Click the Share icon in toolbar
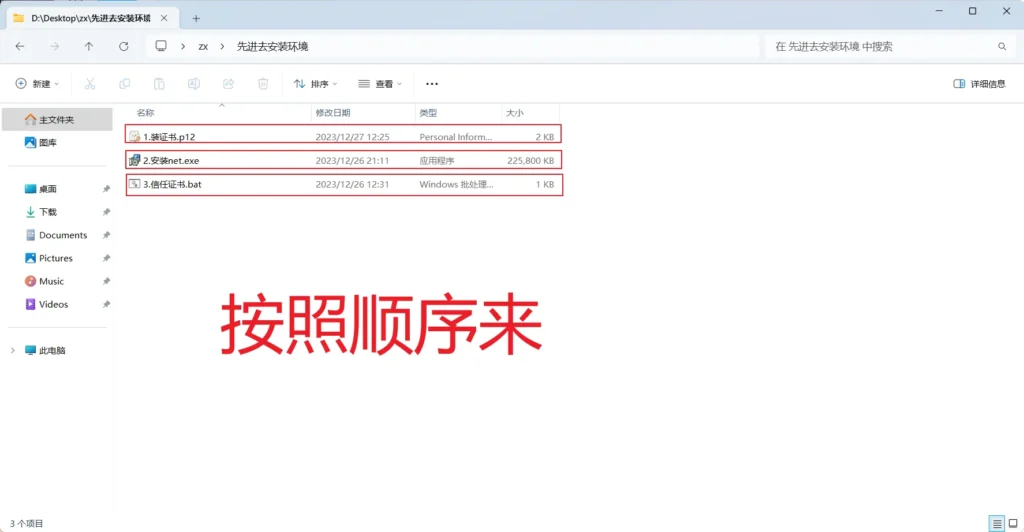Screen dimensions: 1024x532 pyautogui.click(x=229, y=84)
